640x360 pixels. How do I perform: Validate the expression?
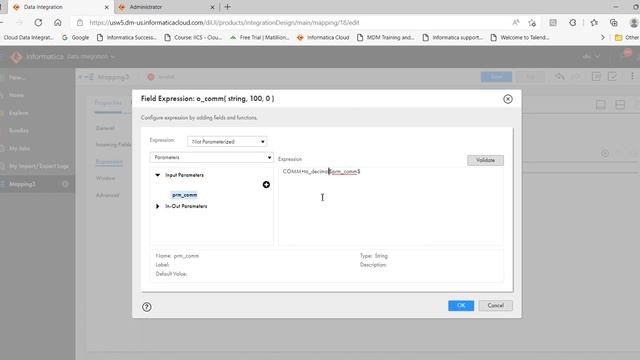coord(485,160)
